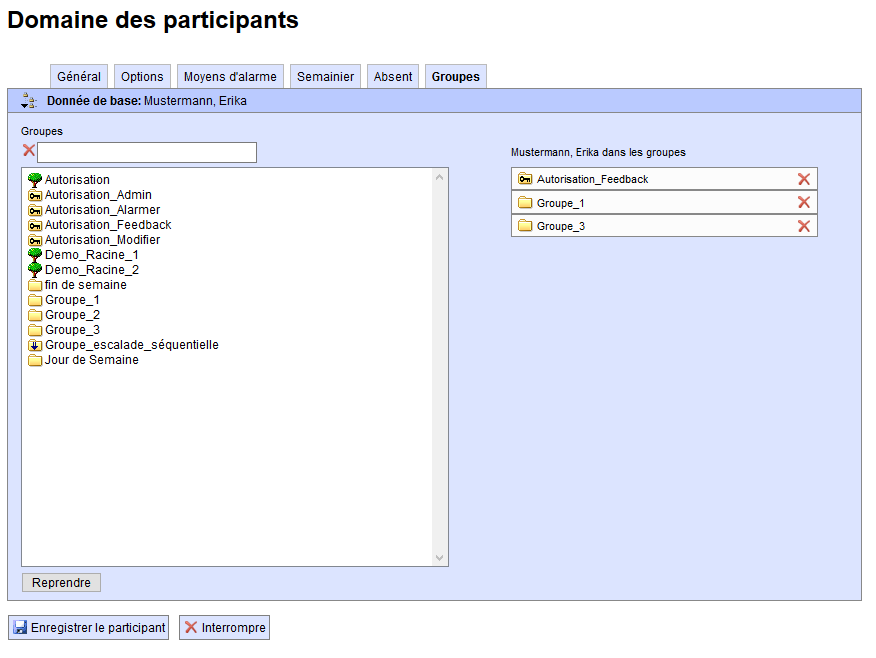Switch to the Général tab
Image resolution: width=876 pixels, height=658 pixels.
79,77
